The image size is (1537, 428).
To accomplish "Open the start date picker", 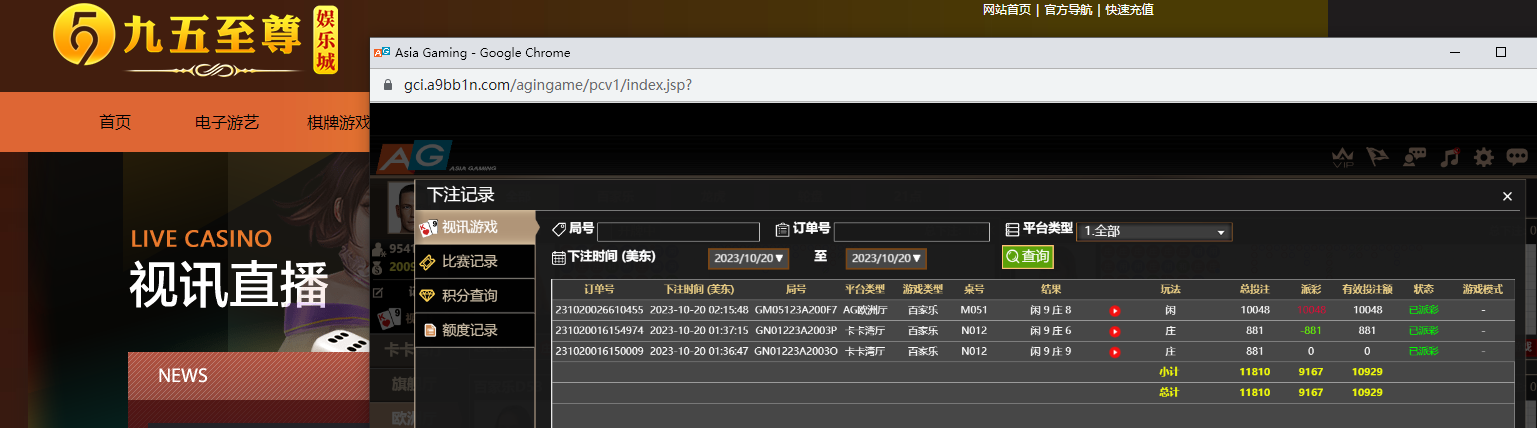I will point(749,258).
